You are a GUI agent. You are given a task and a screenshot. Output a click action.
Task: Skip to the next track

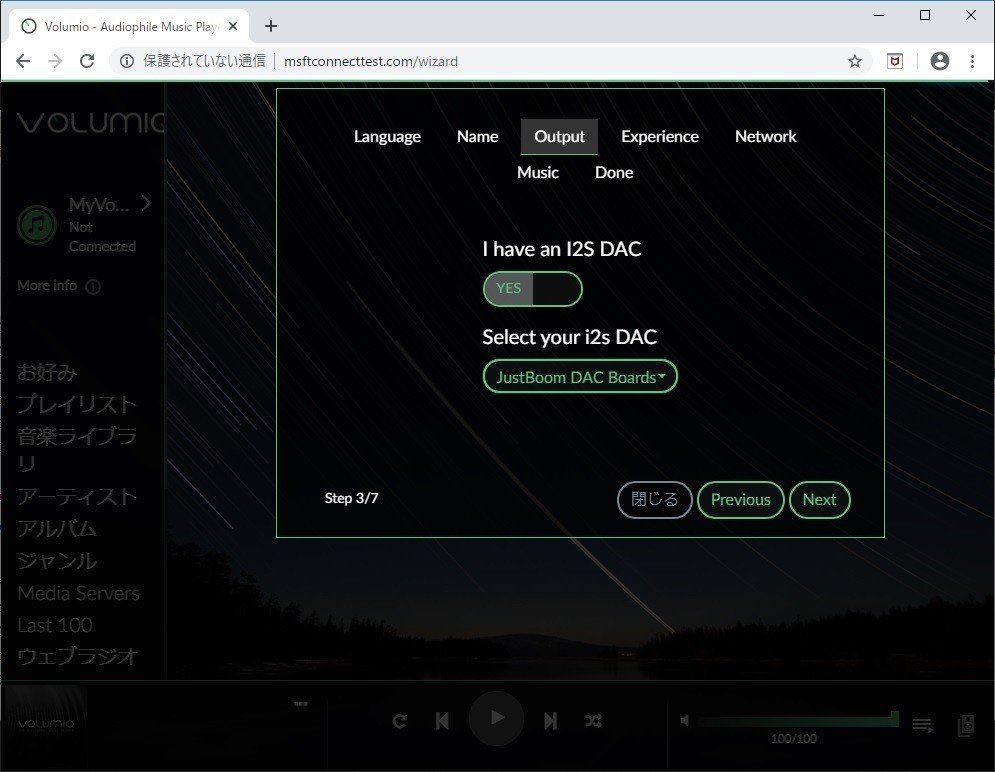click(550, 721)
